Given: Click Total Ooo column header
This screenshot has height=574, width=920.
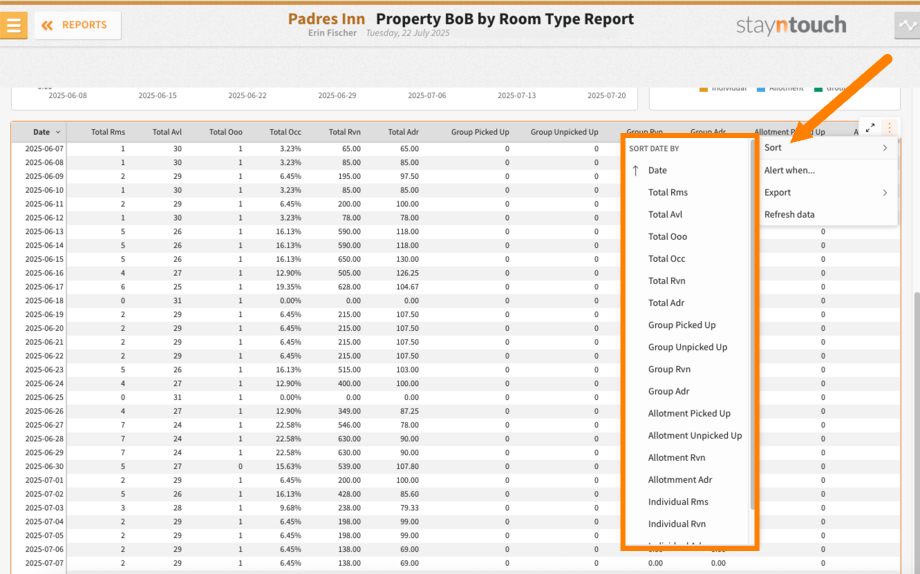Looking at the screenshot, I should tap(226, 133).
